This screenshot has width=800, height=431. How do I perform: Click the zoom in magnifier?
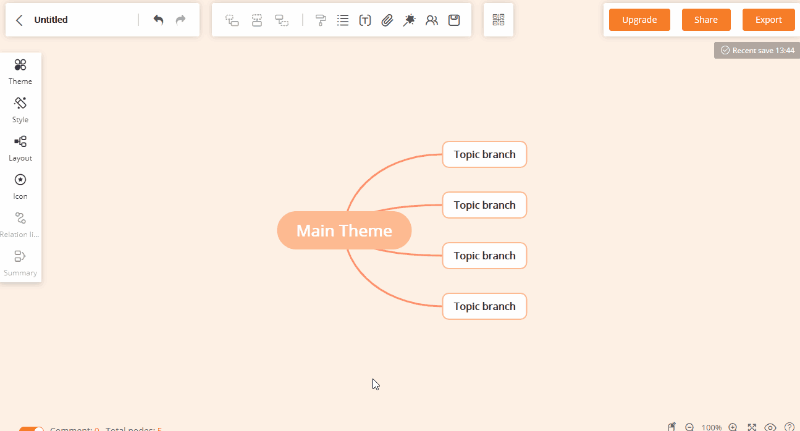pyautogui.click(x=733, y=427)
